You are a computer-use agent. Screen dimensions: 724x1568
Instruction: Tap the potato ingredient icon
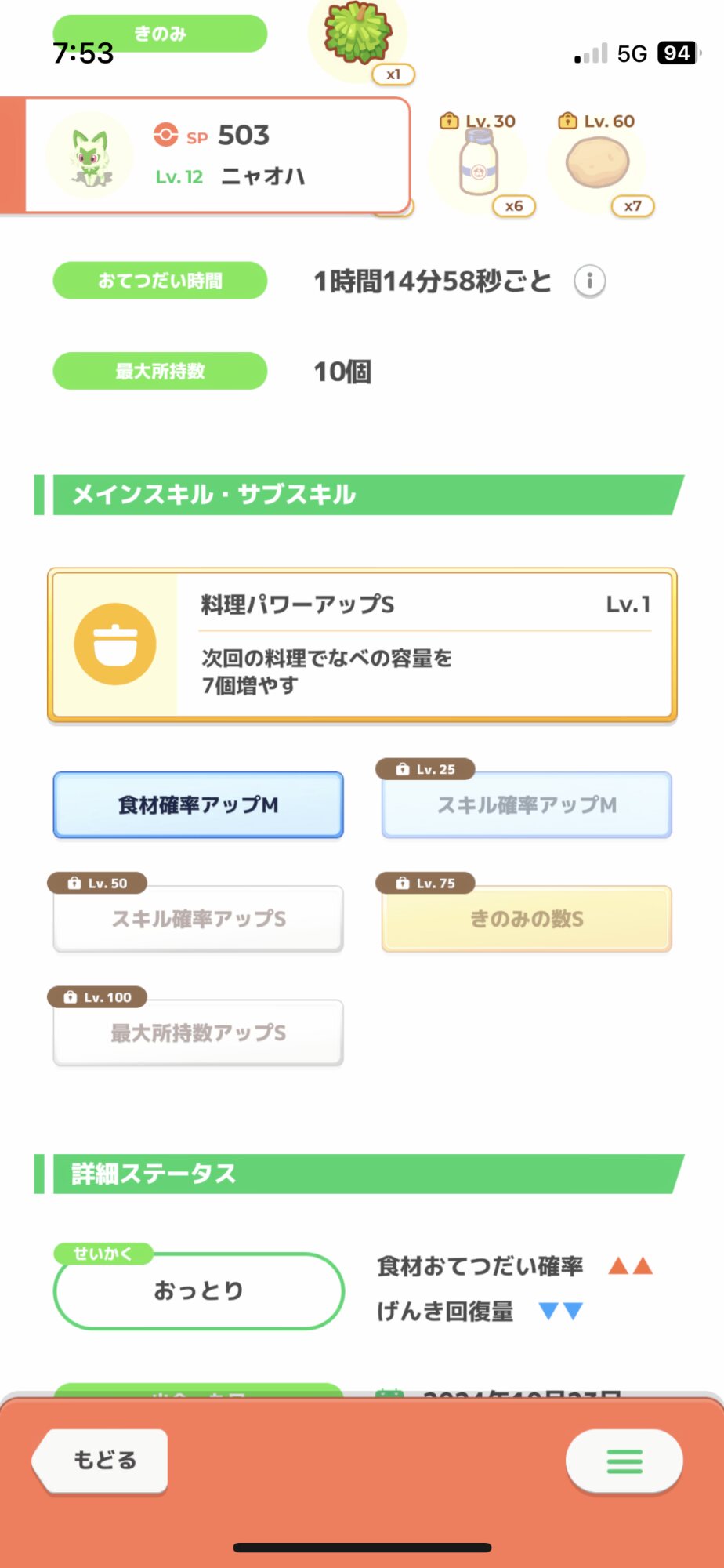[597, 162]
